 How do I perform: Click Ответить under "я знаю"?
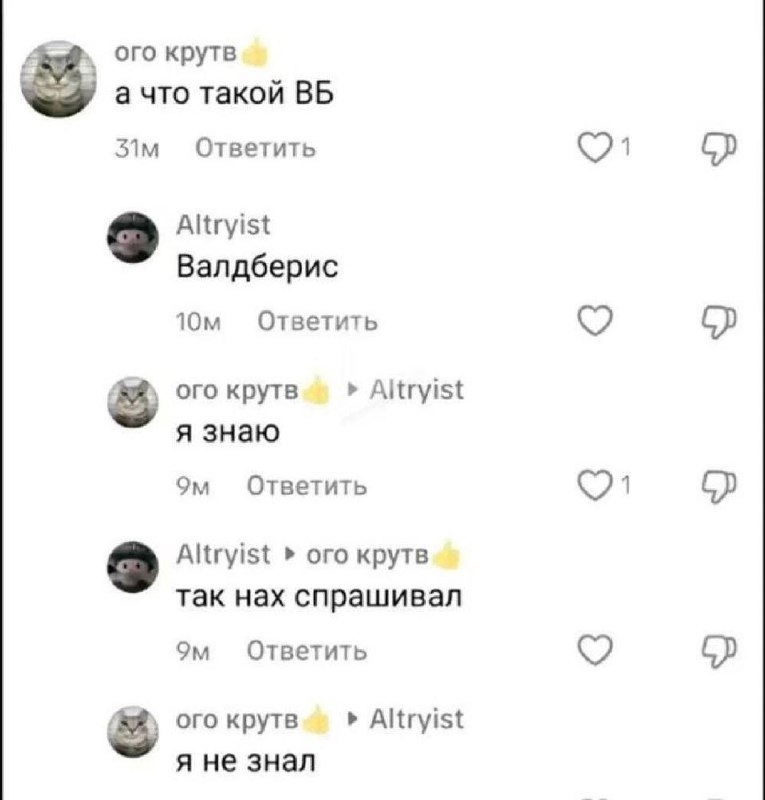(307, 486)
